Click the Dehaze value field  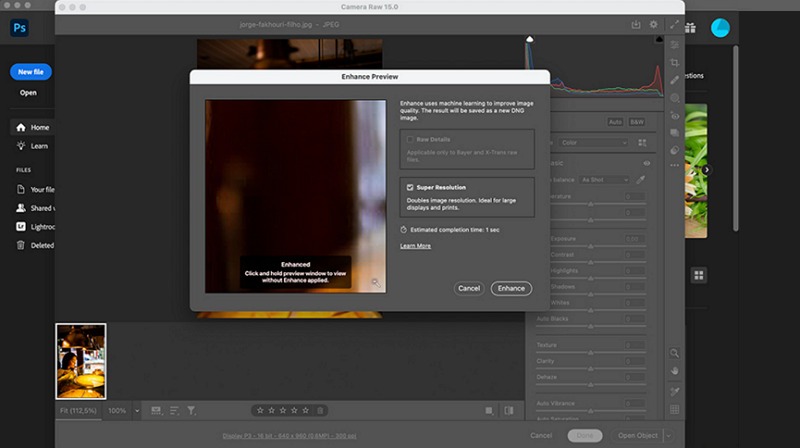click(635, 377)
